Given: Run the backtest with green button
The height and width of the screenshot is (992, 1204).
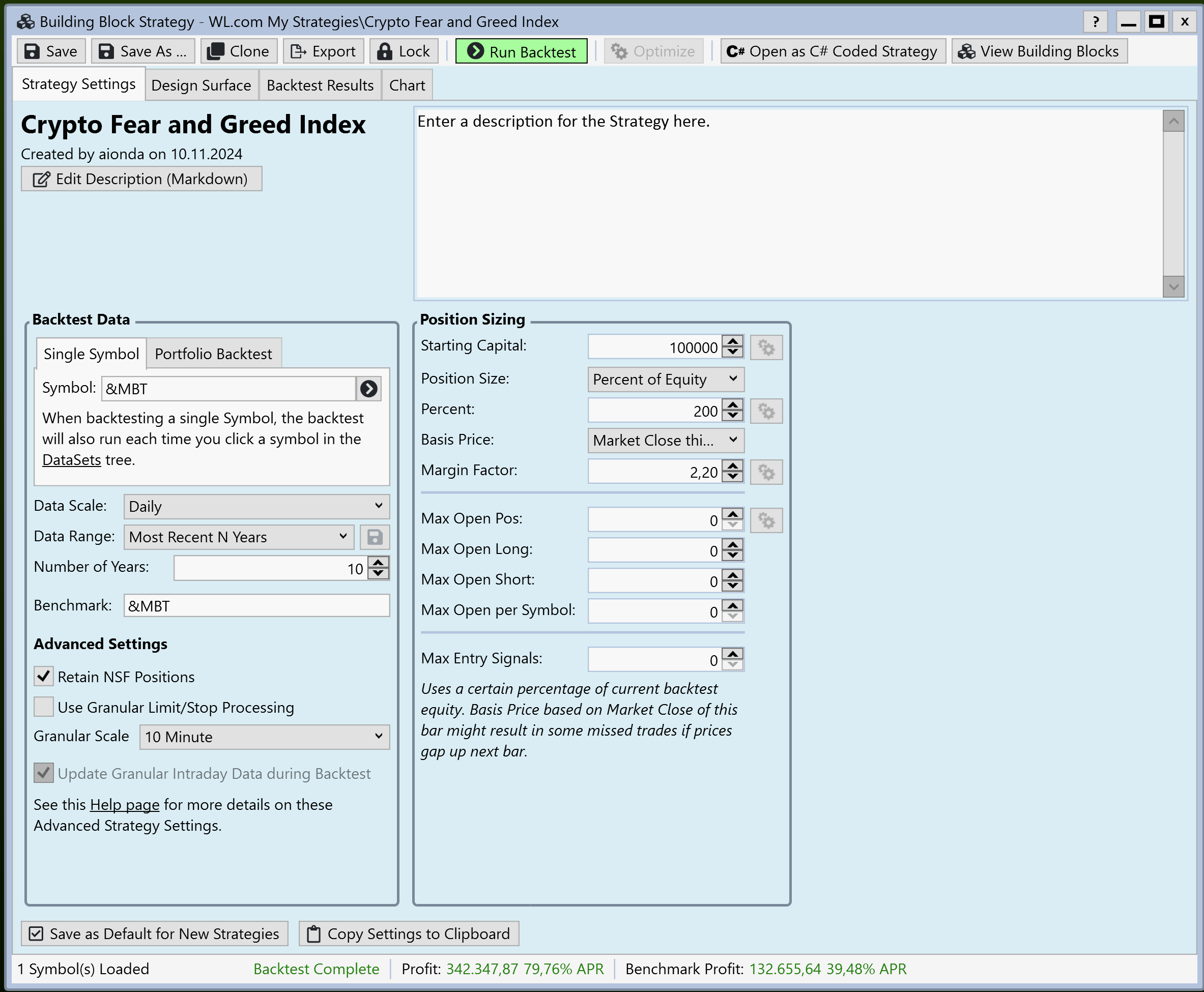Looking at the screenshot, I should coord(521,51).
